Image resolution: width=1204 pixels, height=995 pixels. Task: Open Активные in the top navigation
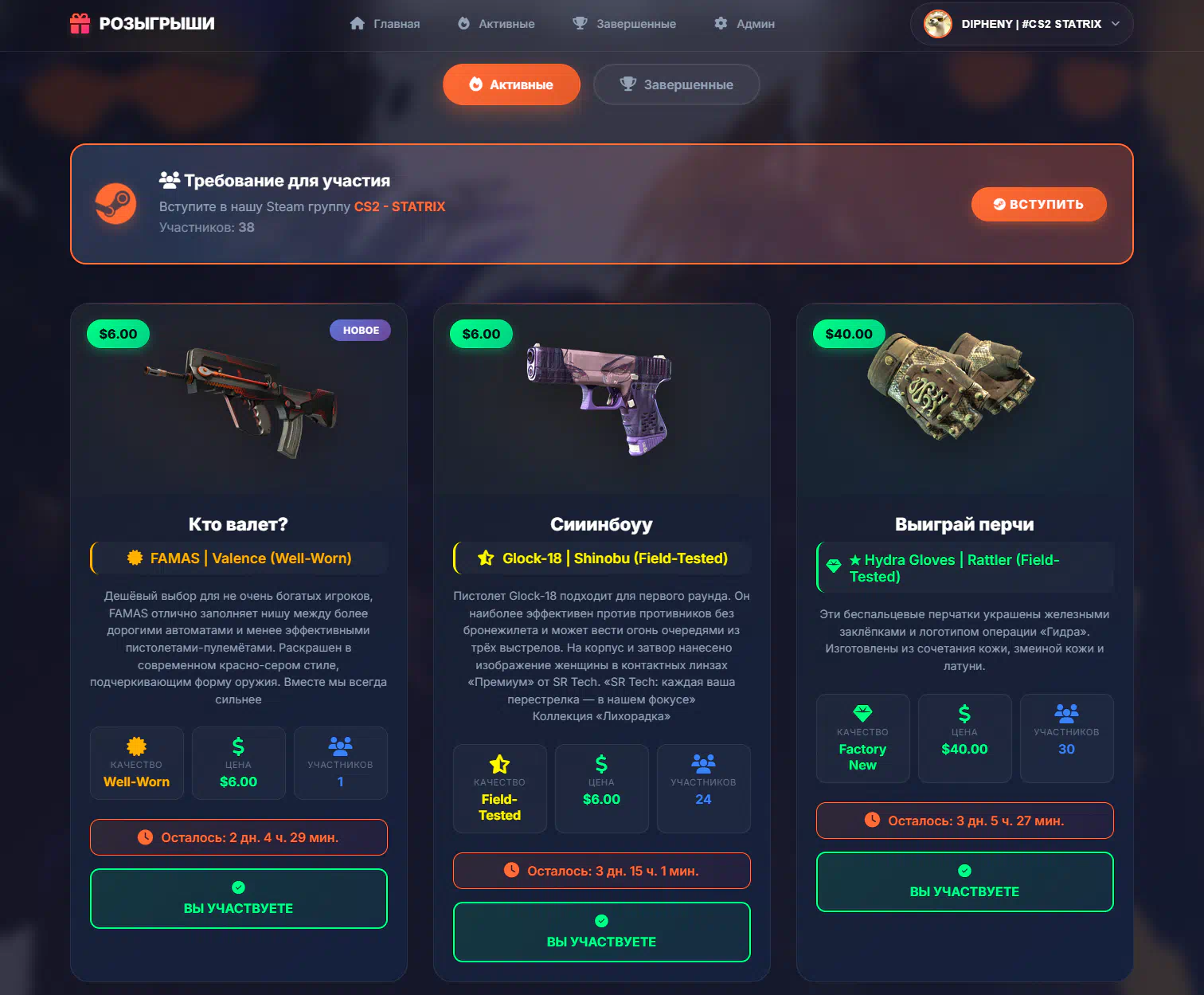pyautogui.click(x=496, y=24)
